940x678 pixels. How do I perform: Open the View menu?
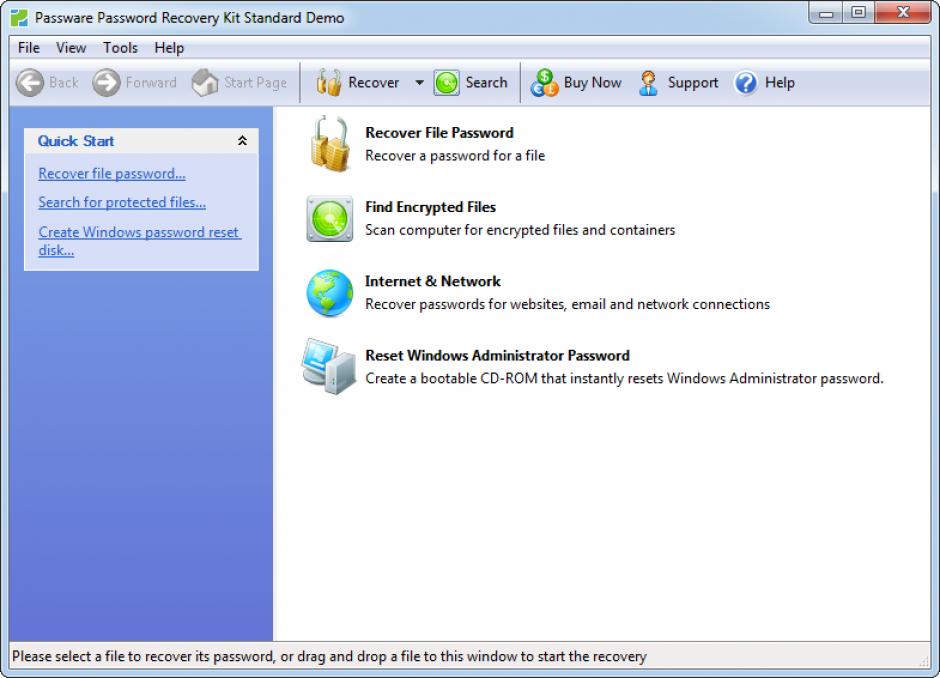point(71,47)
